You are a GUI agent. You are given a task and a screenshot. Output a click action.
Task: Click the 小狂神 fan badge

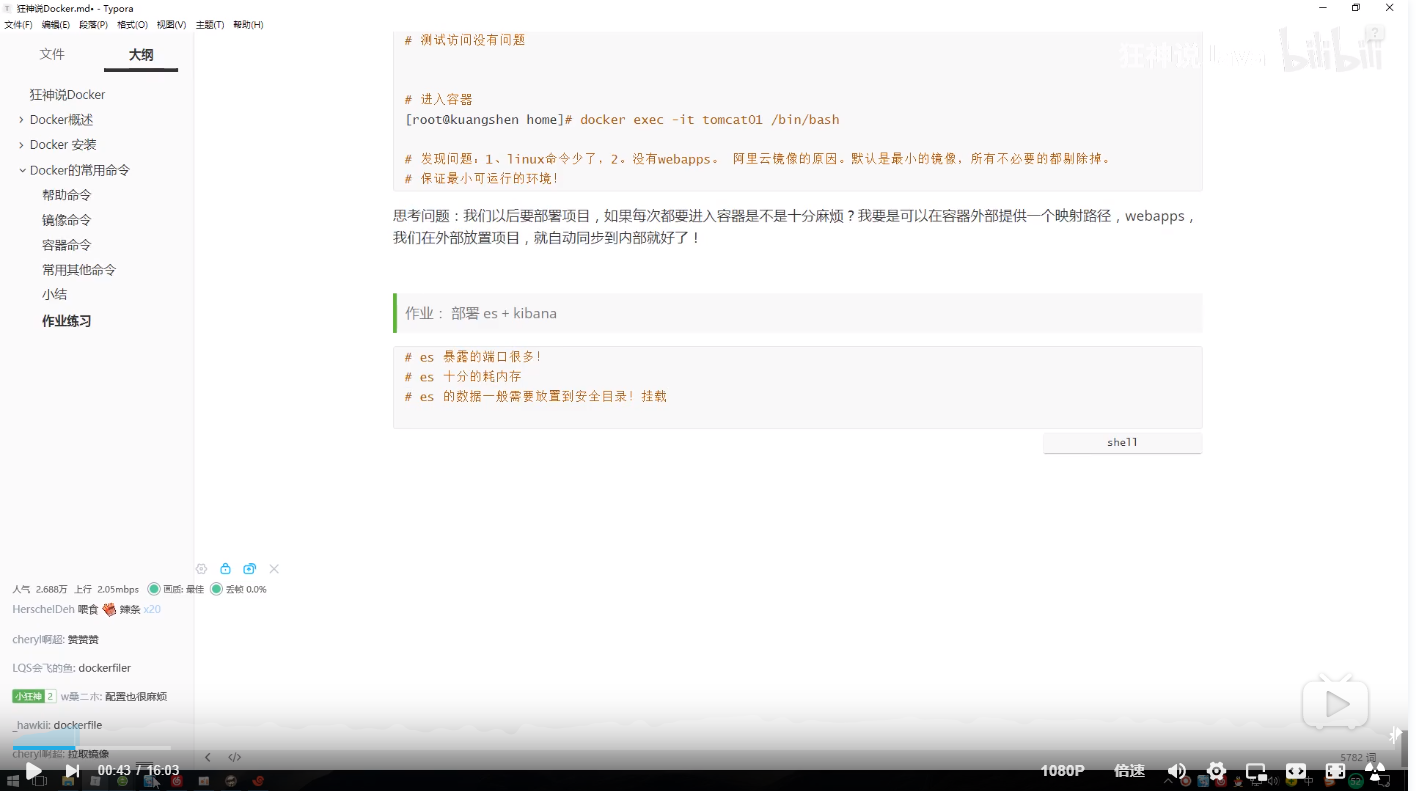click(x=34, y=696)
